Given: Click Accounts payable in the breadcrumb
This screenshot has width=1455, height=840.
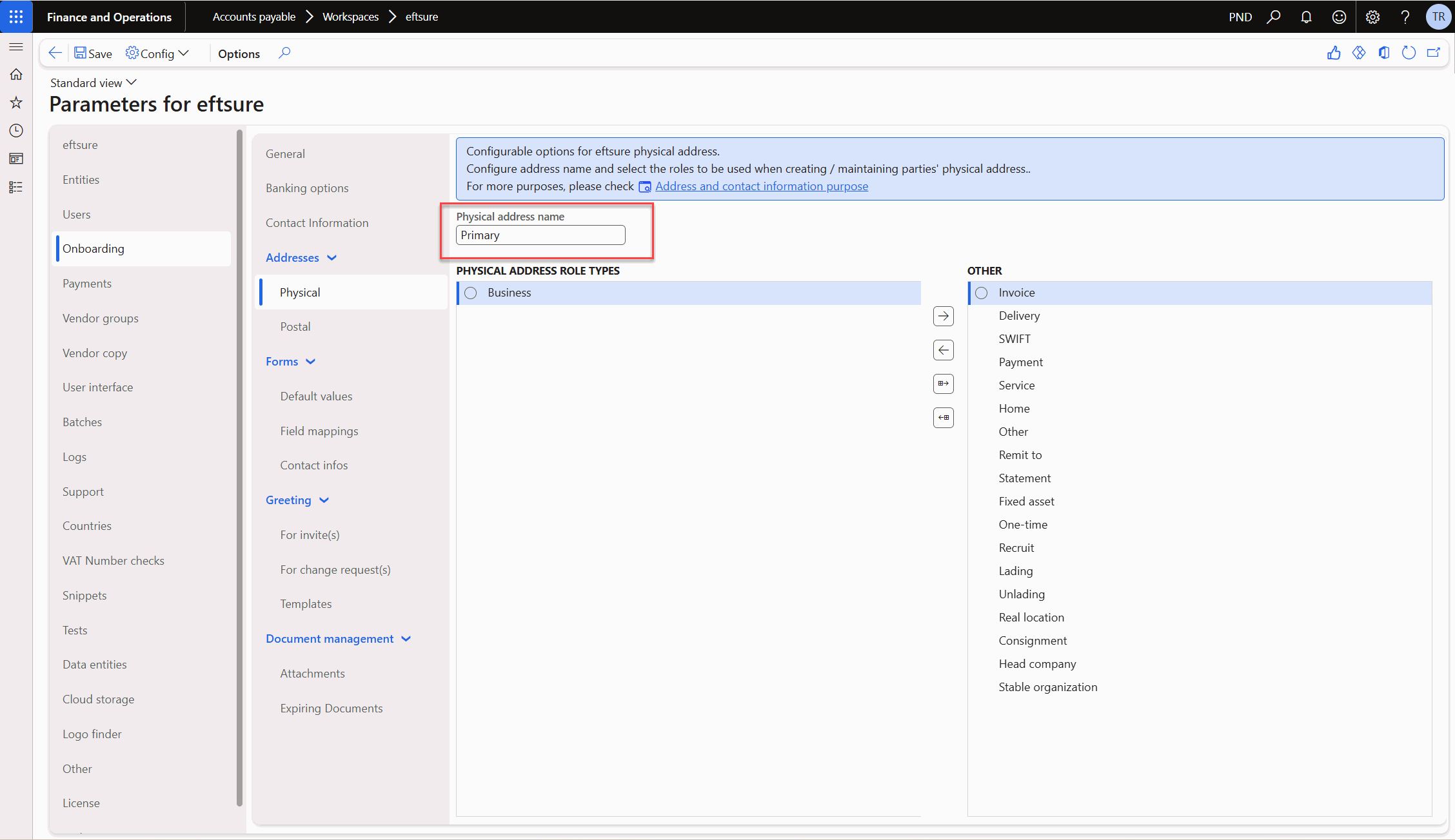Looking at the screenshot, I should (x=254, y=17).
